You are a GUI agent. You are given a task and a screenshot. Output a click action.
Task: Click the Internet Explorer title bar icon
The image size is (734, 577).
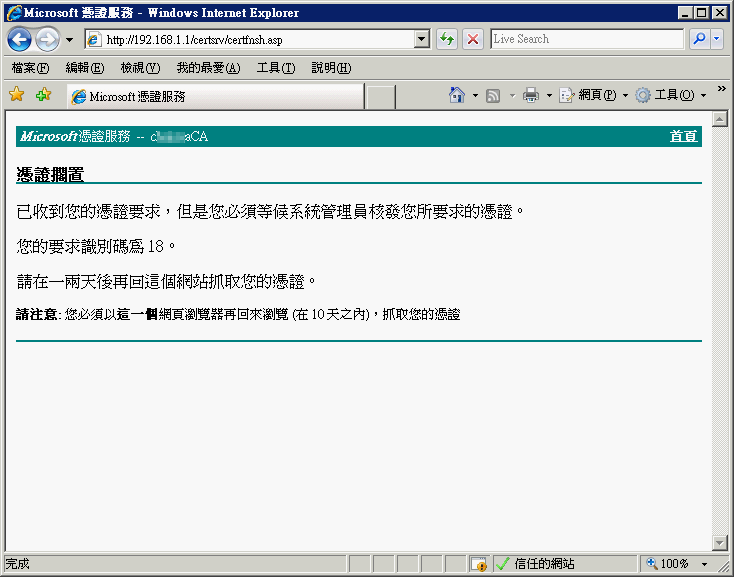point(14,13)
